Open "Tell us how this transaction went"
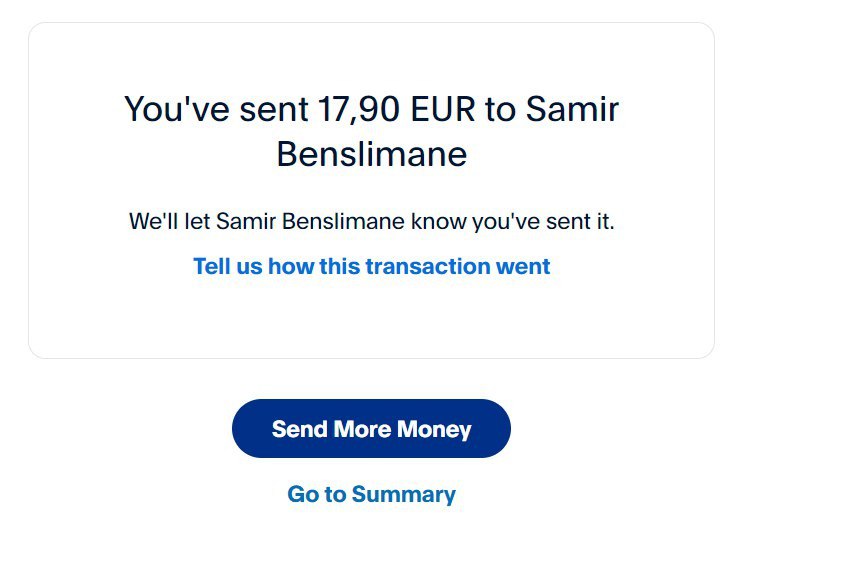The image size is (846, 562). point(371,267)
